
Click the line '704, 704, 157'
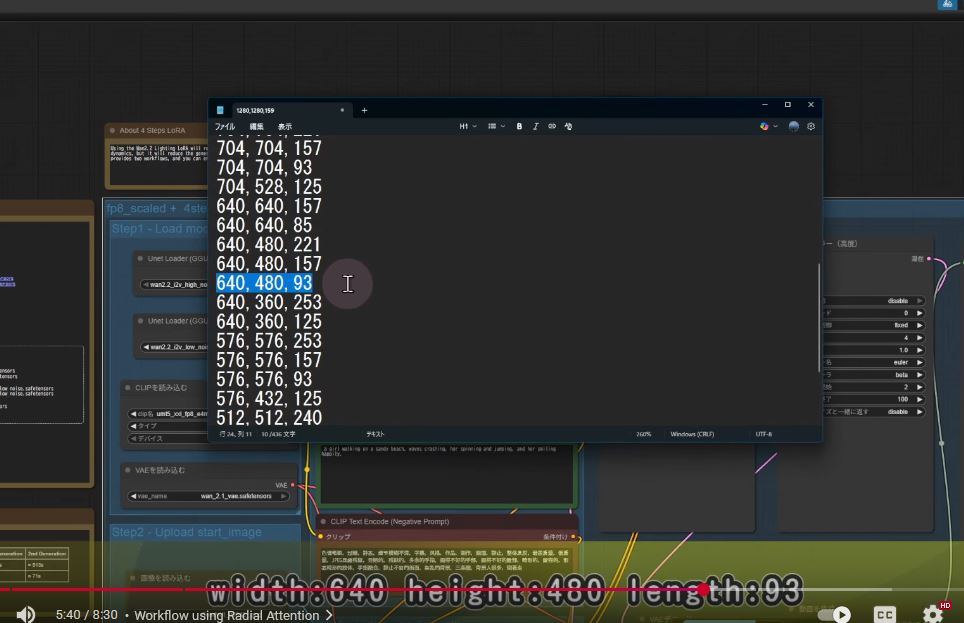click(x=269, y=148)
